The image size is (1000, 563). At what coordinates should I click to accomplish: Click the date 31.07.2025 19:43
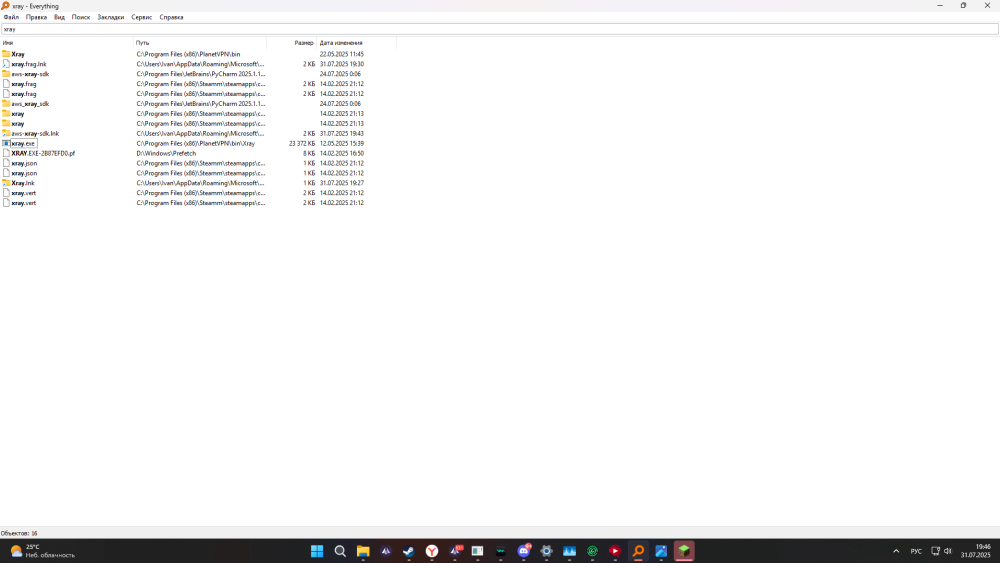click(342, 133)
